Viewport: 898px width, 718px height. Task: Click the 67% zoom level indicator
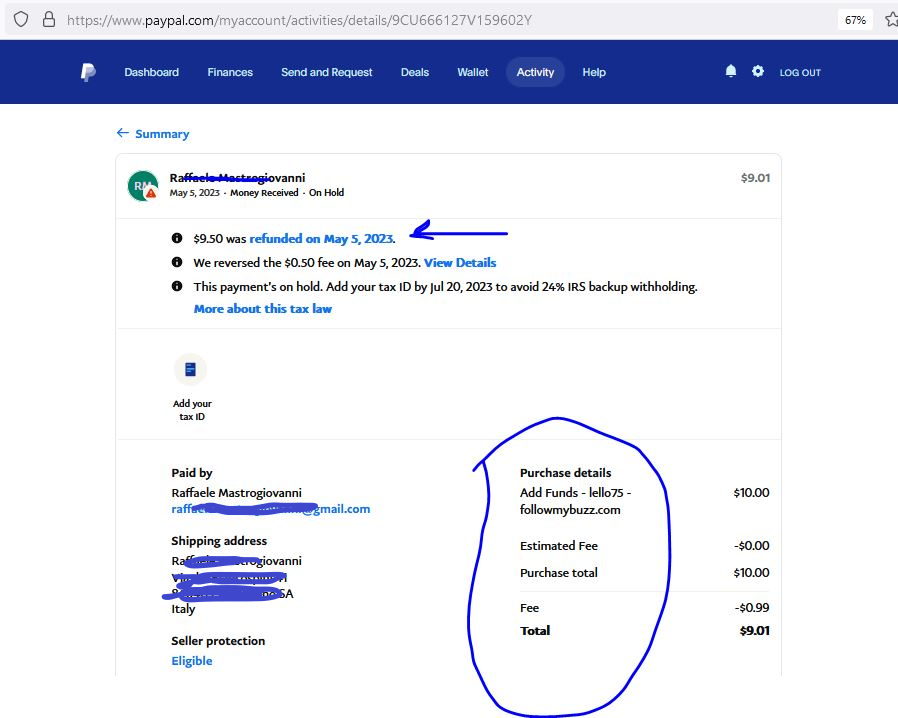[855, 19]
